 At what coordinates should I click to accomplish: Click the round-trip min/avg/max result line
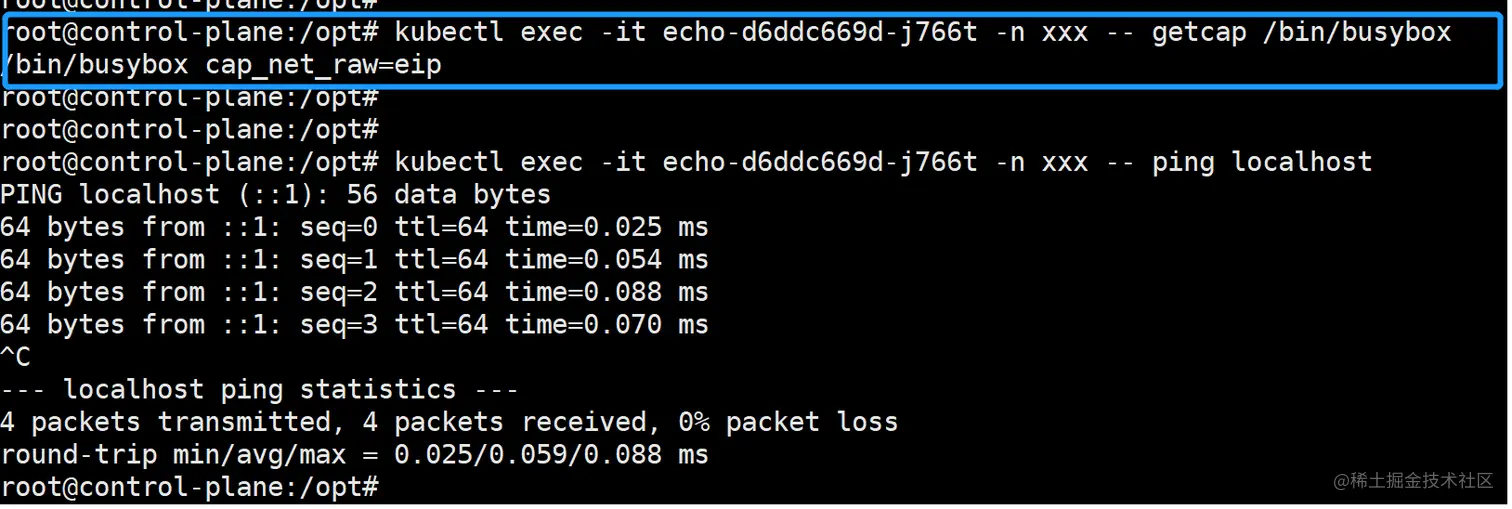click(354, 455)
